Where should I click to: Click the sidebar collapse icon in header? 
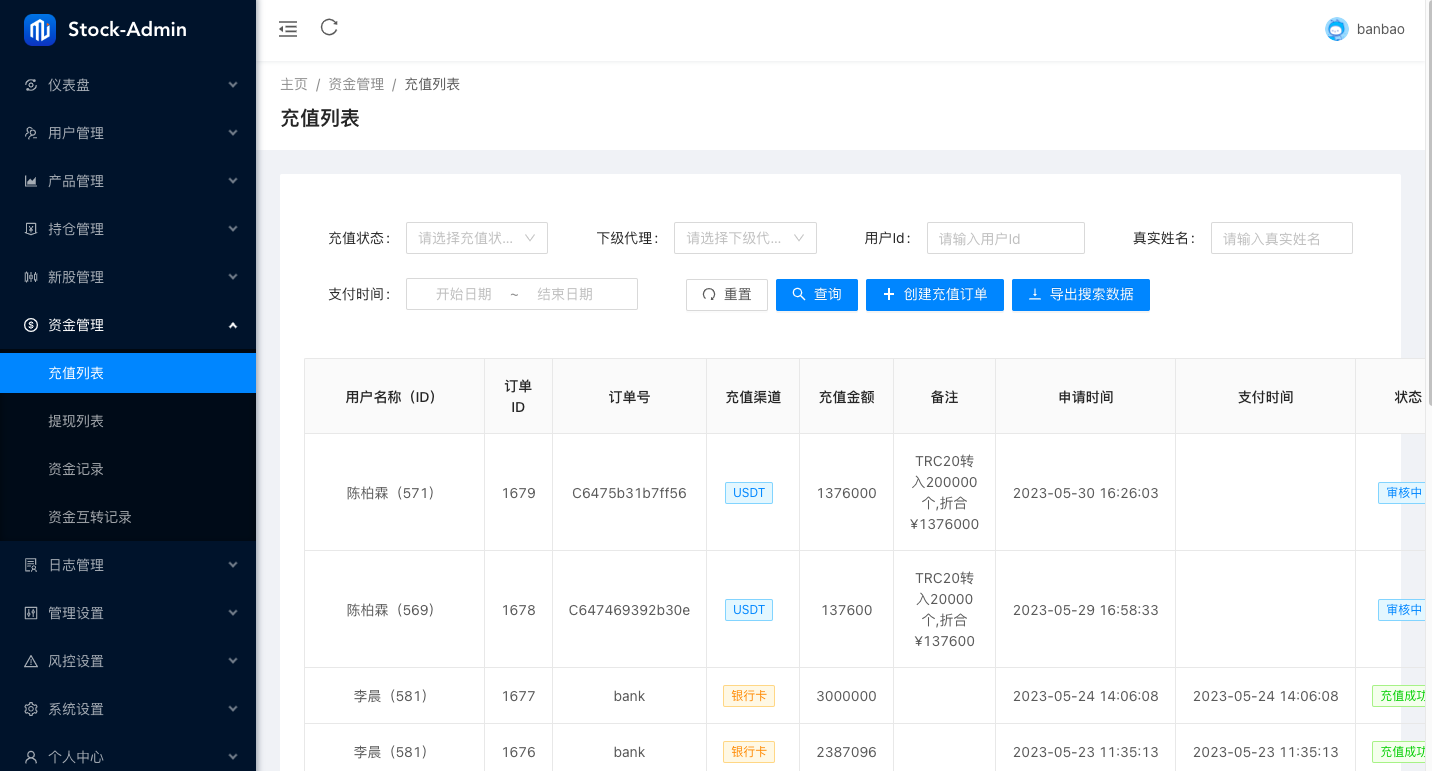[x=288, y=29]
